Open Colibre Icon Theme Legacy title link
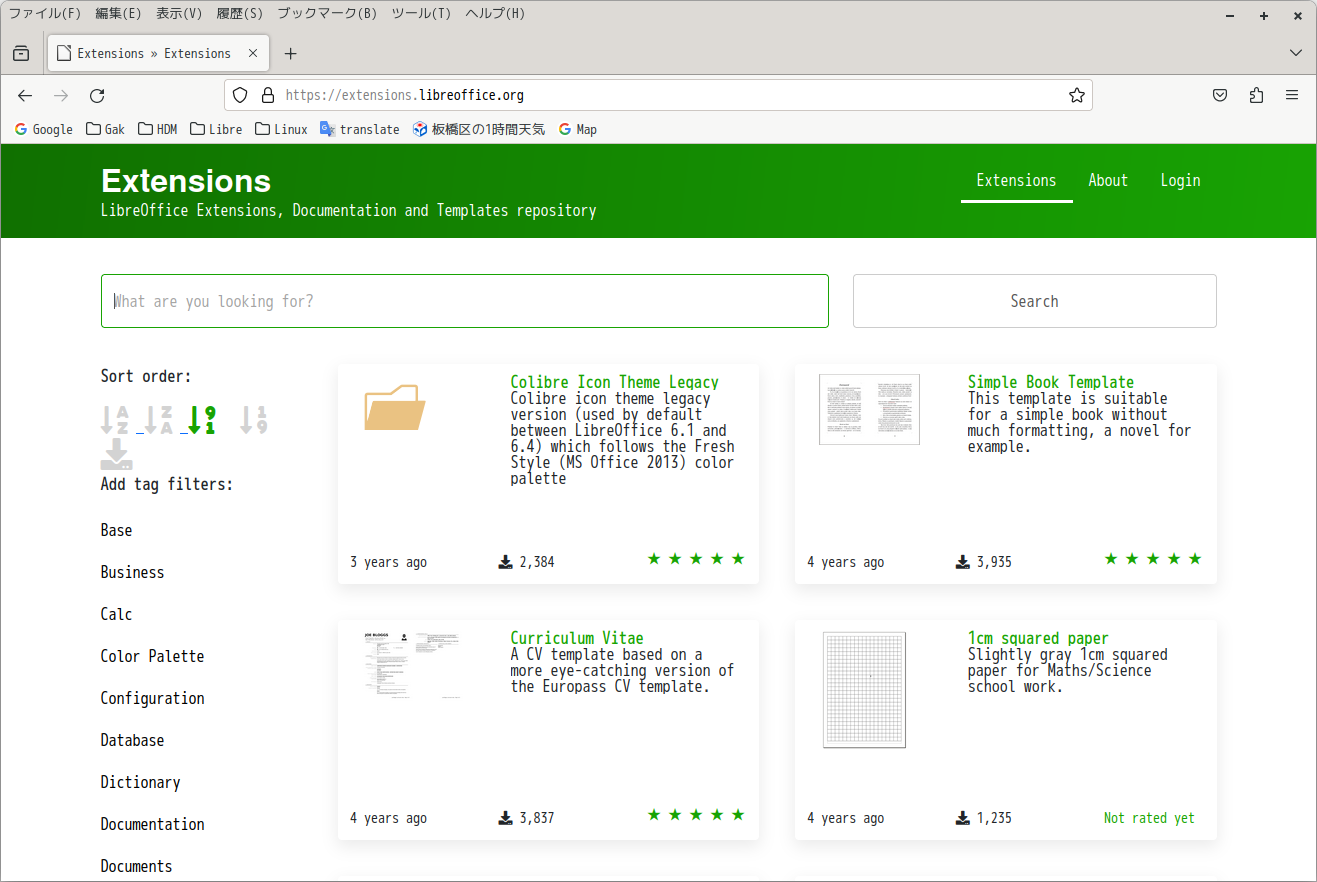Screen dimensions: 1317x882 tap(614, 382)
